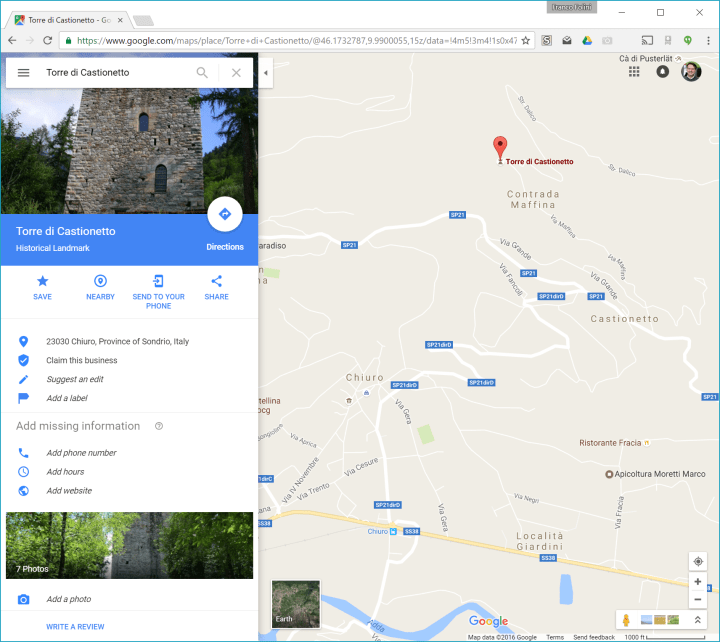Open a new tab button
The height and width of the screenshot is (642, 720).
(143, 21)
